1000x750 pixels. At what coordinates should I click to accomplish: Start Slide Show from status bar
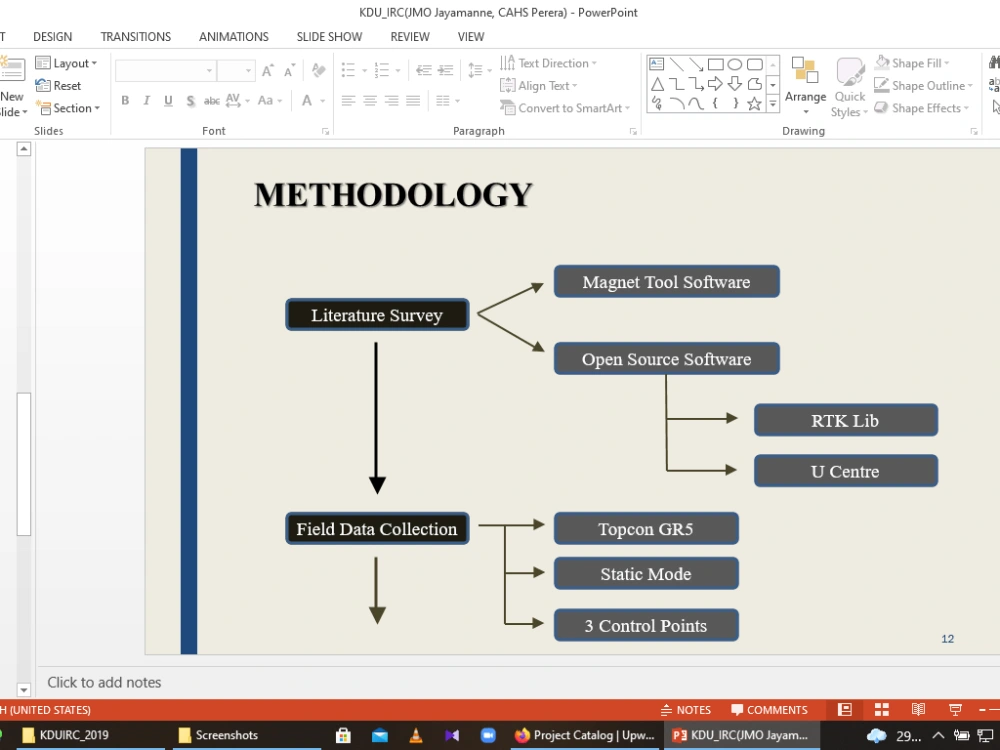tap(955, 710)
